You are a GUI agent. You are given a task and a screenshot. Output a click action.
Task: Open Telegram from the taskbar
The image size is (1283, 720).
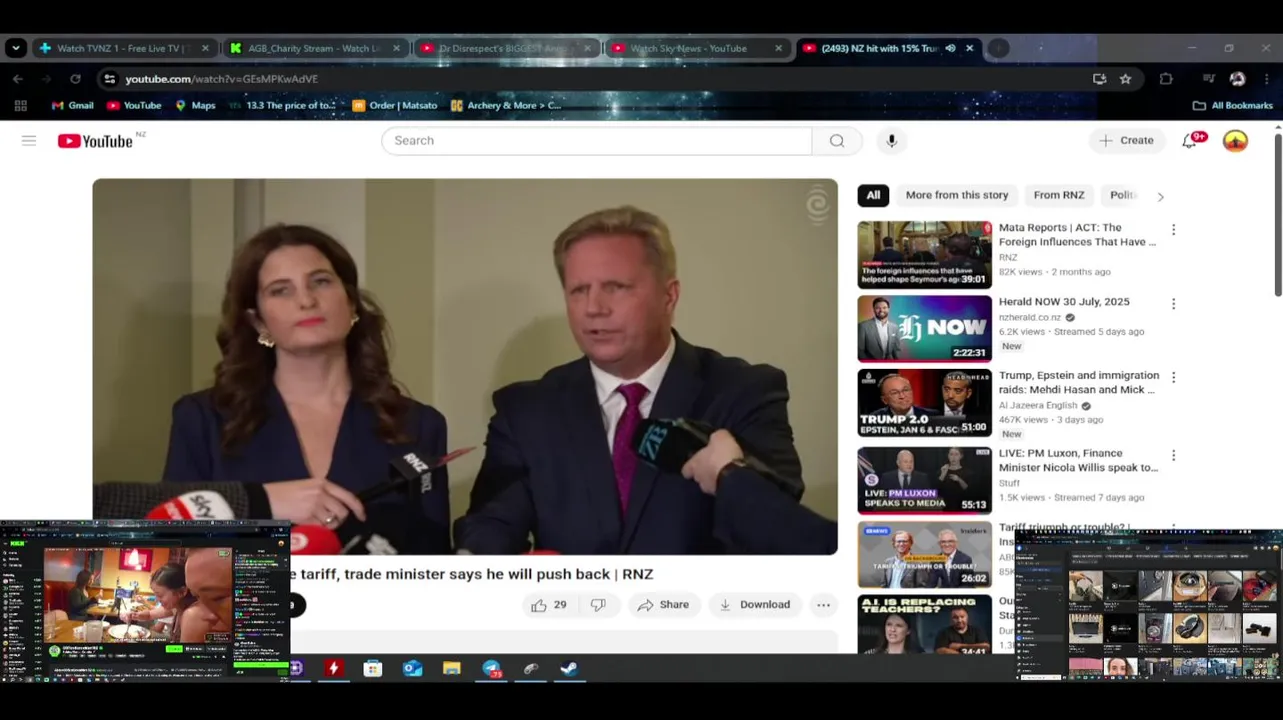click(x=491, y=668)
